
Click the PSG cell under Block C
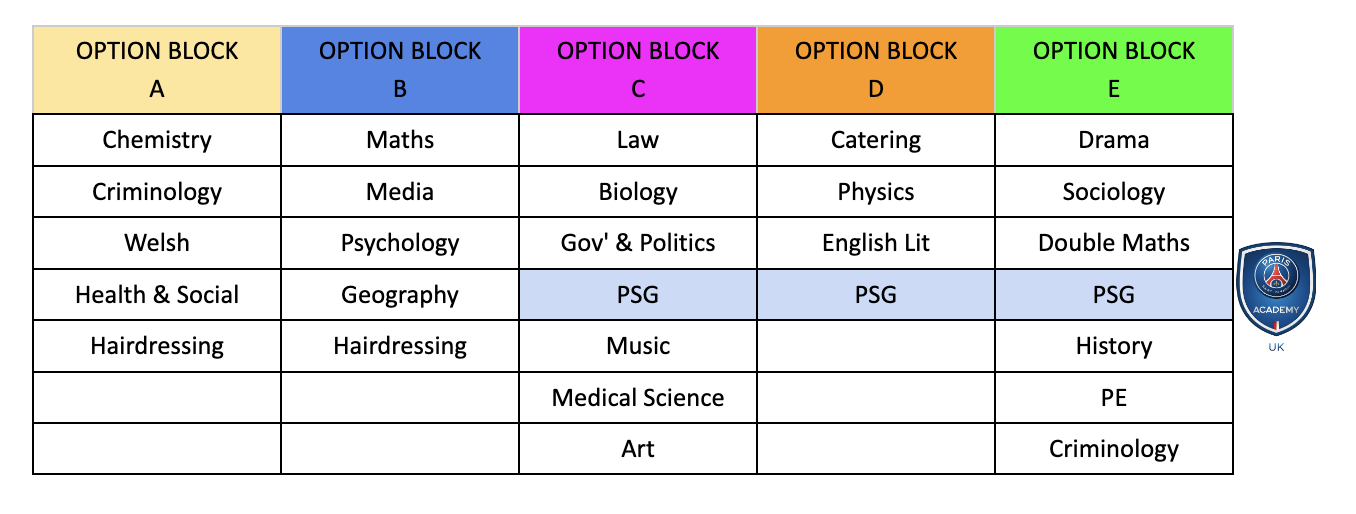(x=638, y=295)
